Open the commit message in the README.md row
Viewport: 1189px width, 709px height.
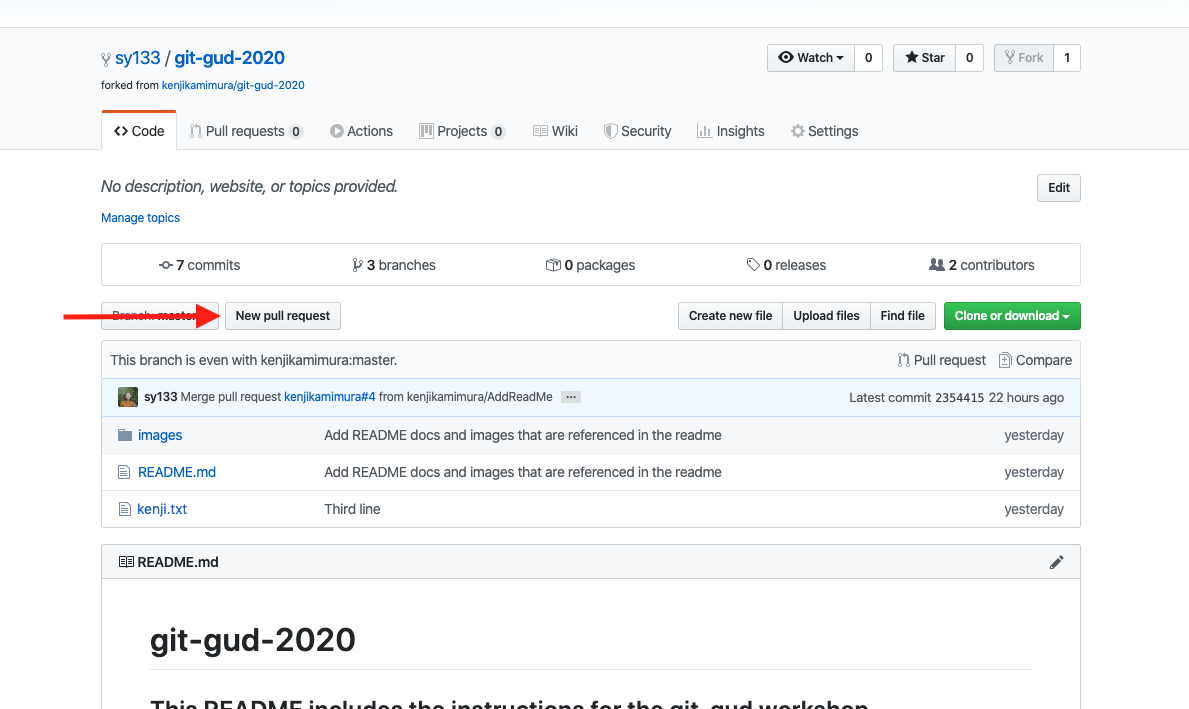pyautogui.click(x=522, y=472)
